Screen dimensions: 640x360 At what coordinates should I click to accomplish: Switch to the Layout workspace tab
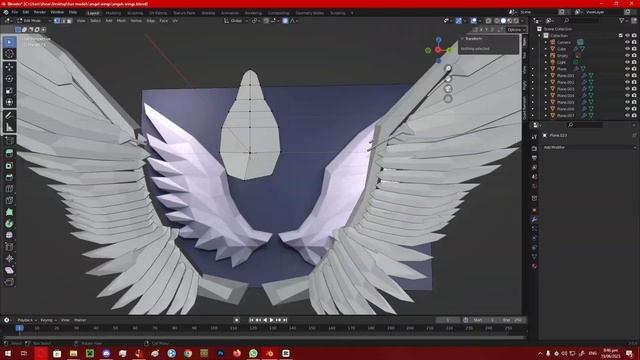coord(93,13)
